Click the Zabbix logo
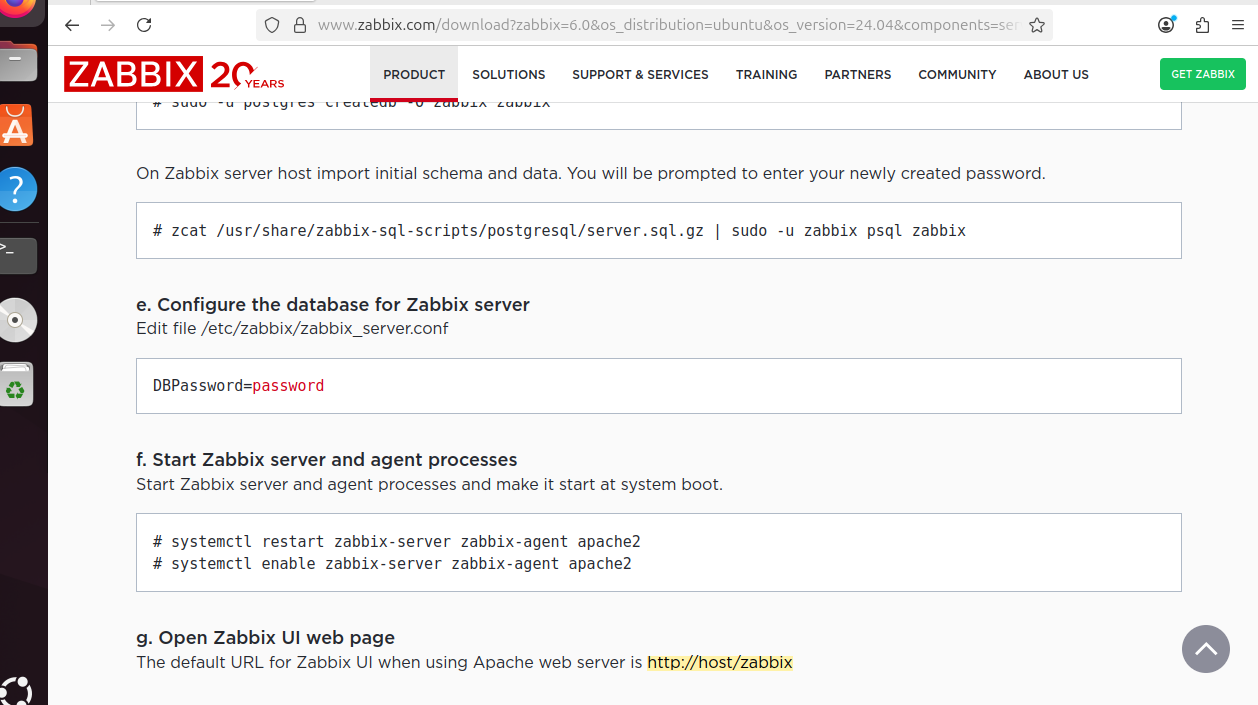 pos(175,74)
